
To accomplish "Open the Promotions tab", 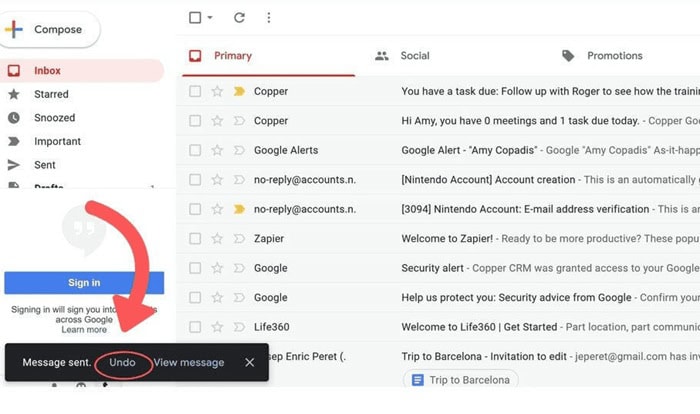I will click(x=613, y=56).
